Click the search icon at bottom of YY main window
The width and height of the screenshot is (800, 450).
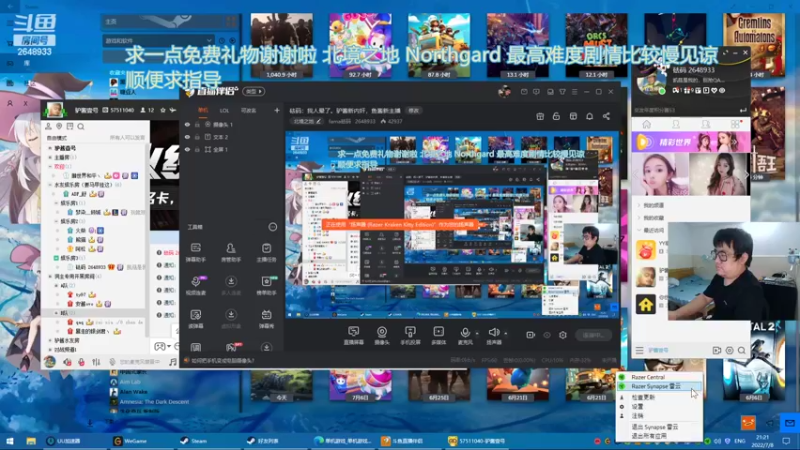coord(741,351)
